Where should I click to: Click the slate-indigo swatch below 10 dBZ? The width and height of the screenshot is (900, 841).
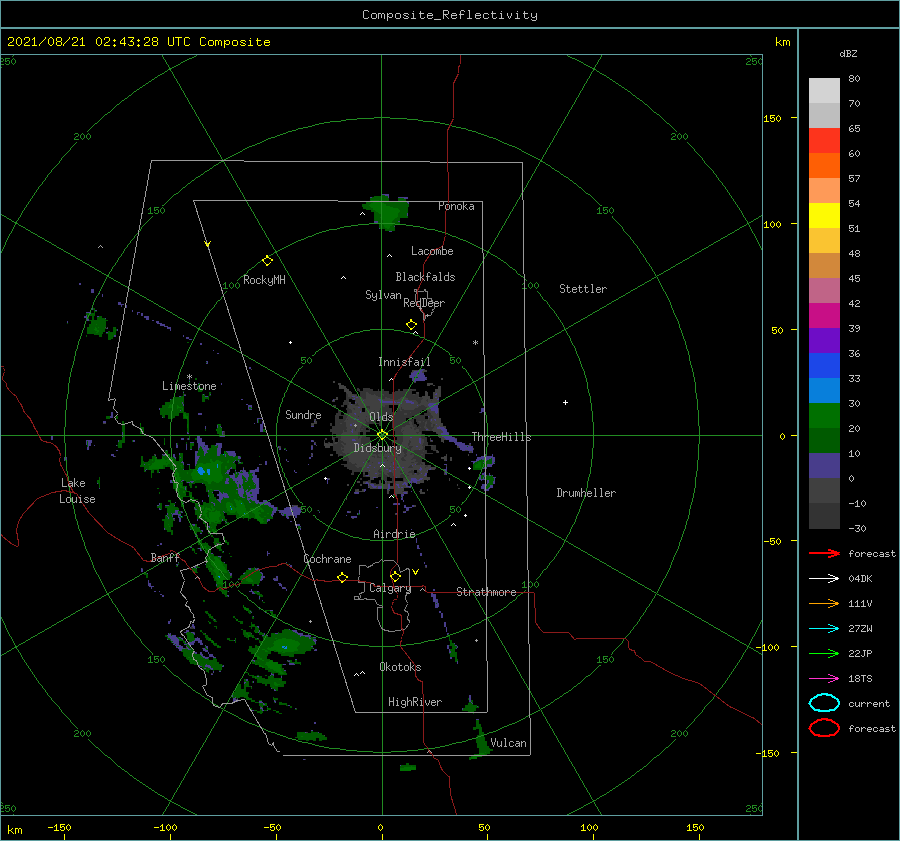click(x=824, y=466)
